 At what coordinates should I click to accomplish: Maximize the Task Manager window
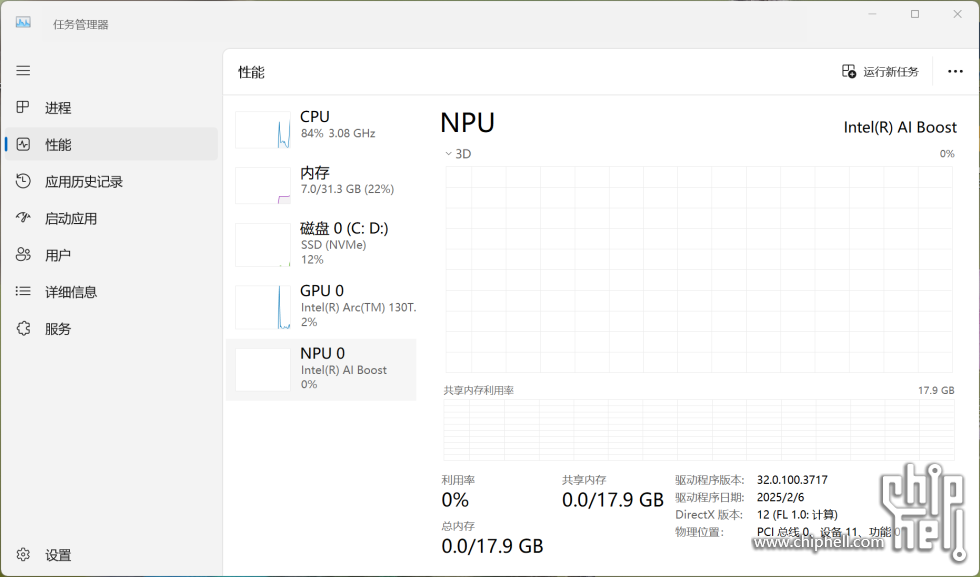coord(915,14)
